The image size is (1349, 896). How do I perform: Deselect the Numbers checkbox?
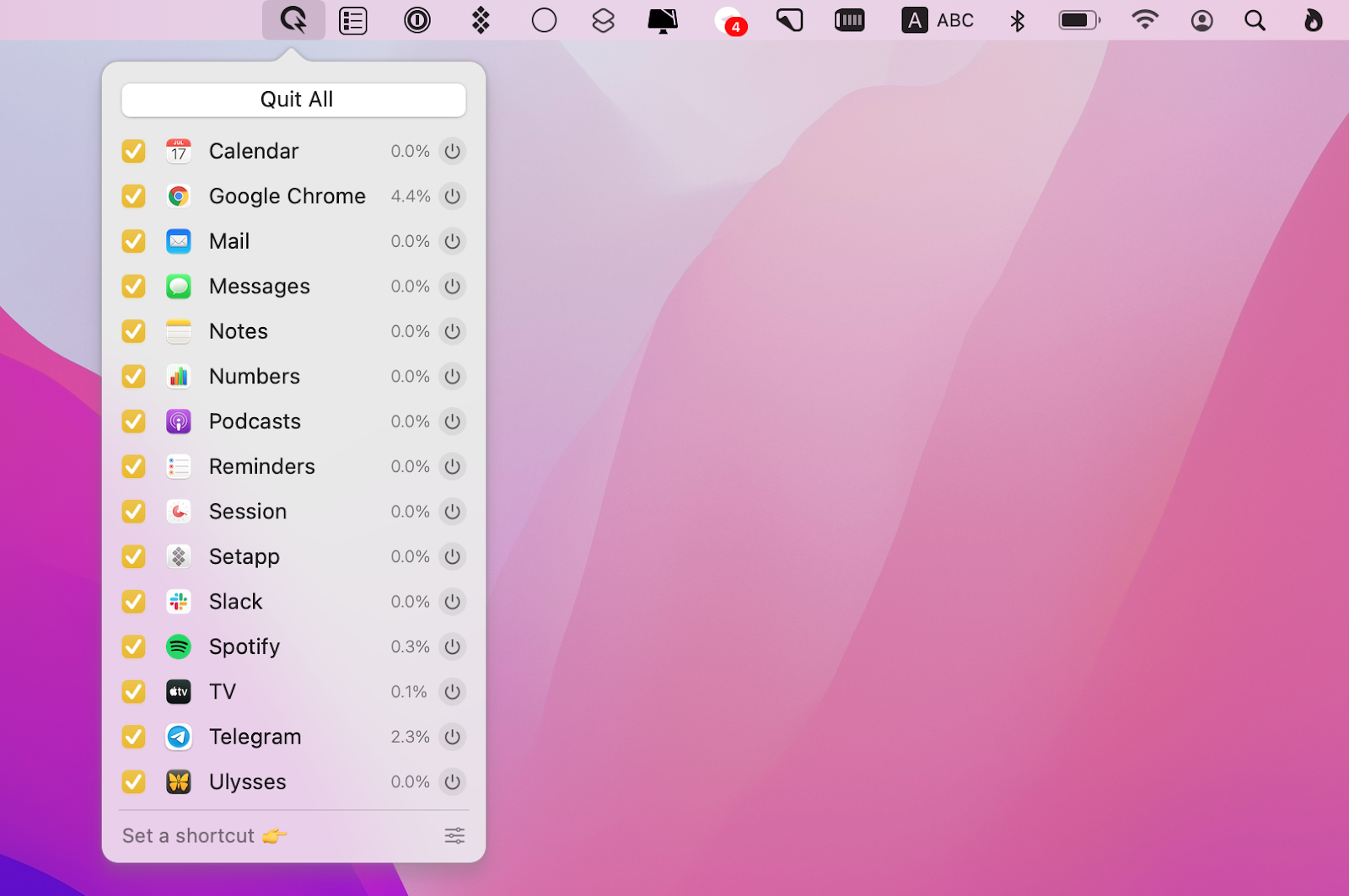click(x=133, y=376)
